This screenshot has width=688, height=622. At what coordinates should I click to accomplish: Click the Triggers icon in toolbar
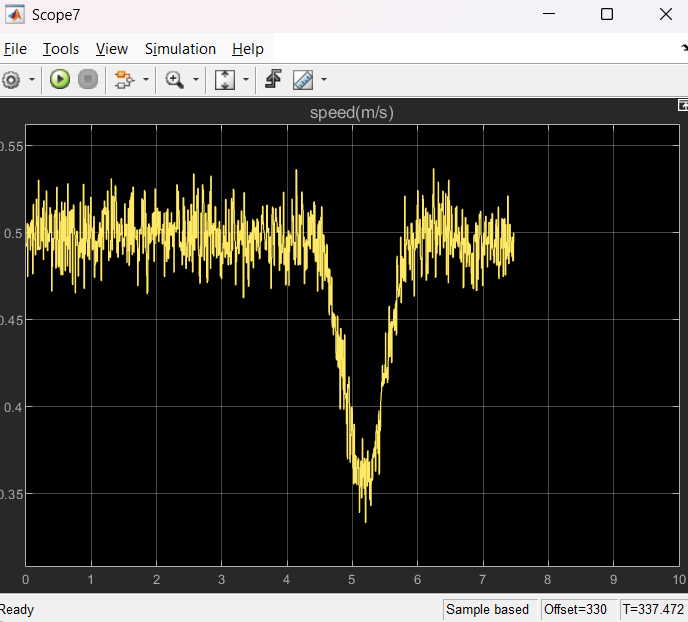coord(273,79)
